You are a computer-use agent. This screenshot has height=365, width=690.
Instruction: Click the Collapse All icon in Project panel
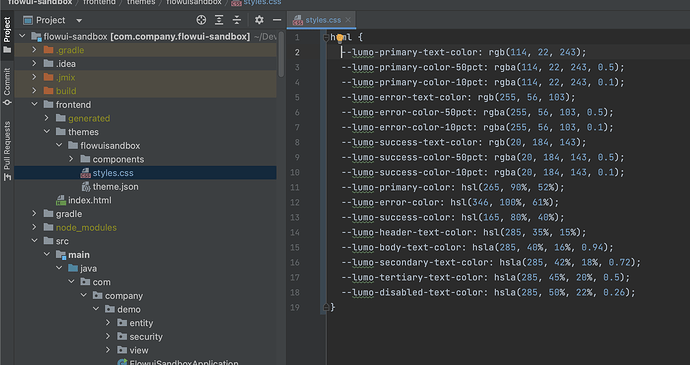pyautogui.click(x=237, y=20)
